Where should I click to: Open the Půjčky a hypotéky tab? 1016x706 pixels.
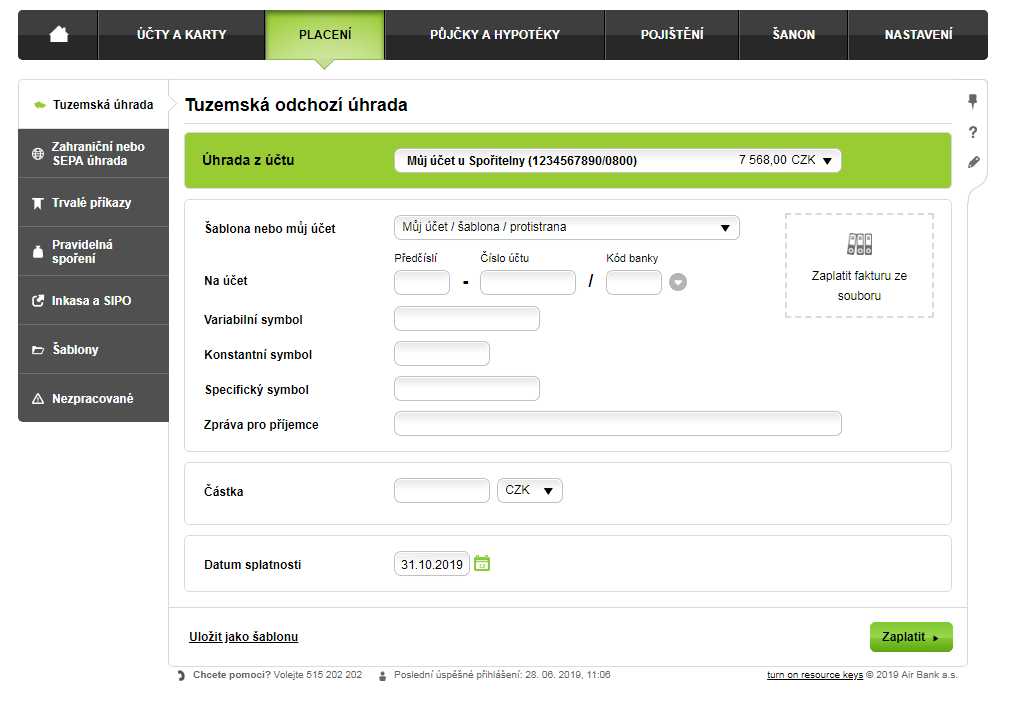coord(494,35)
